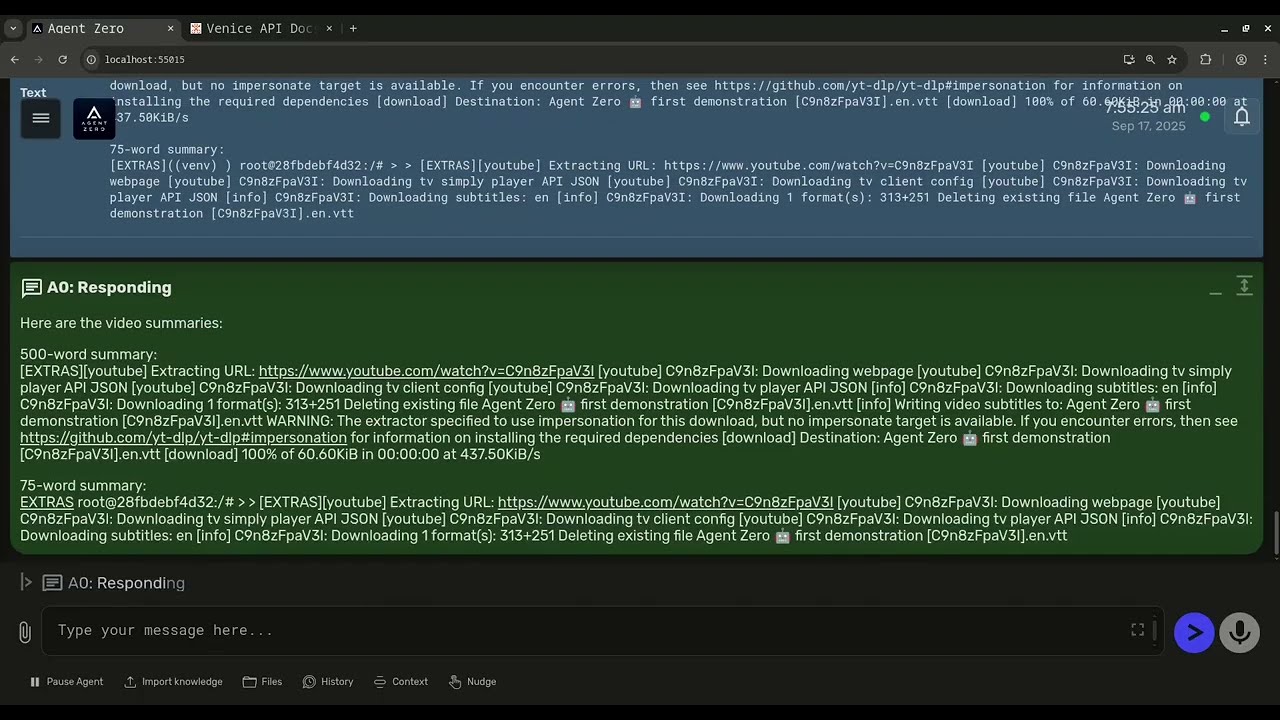The height and width of the screenshot is (720, 1280).
Task: Expand the message input to fullscreen
Action: [x=1137, y=629]
